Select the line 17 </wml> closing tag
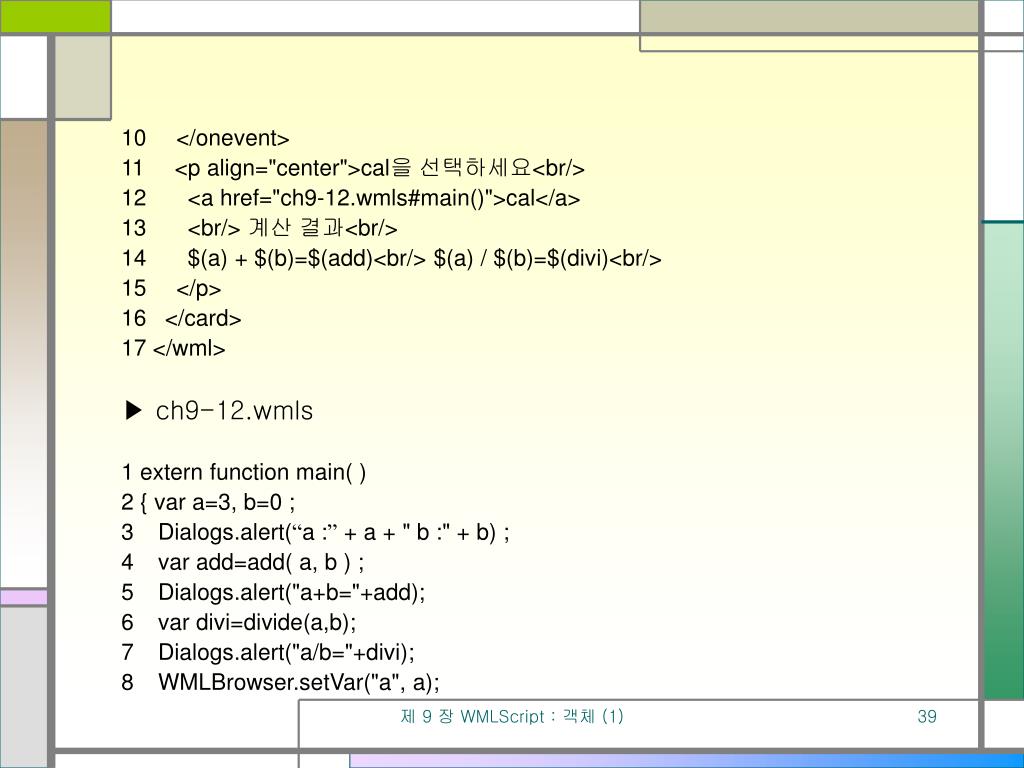Screen dimensions: 1024x768 click(173, 349)
